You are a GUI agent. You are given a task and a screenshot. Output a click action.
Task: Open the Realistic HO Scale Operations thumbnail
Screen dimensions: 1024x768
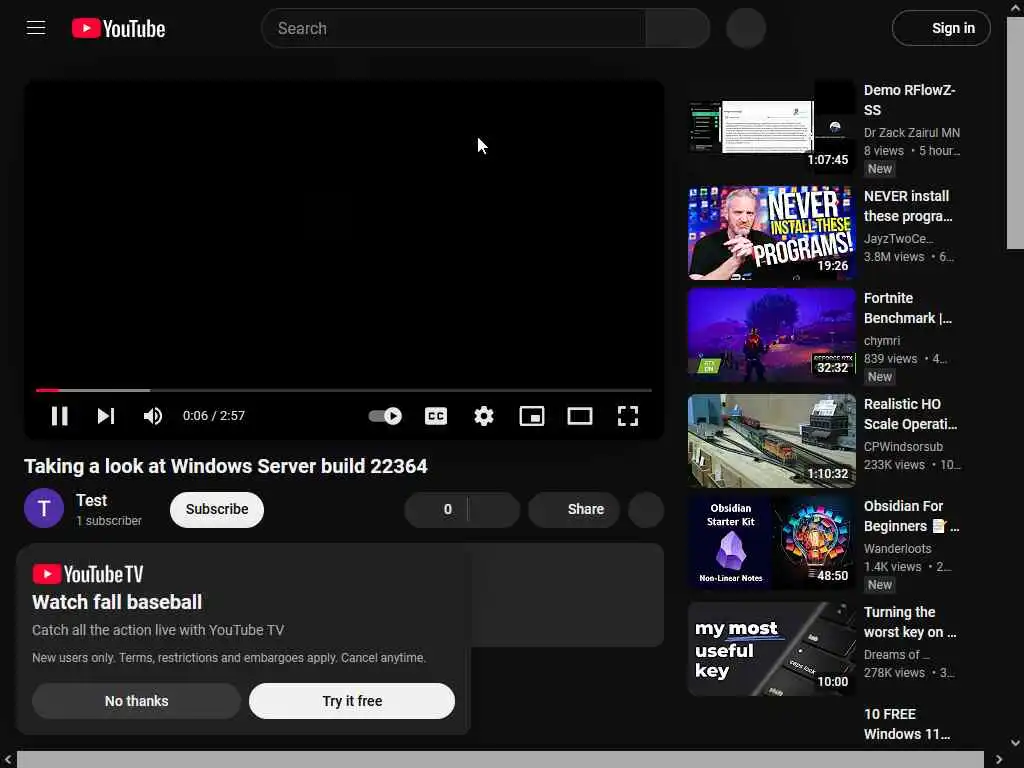[x=771, y=441]
